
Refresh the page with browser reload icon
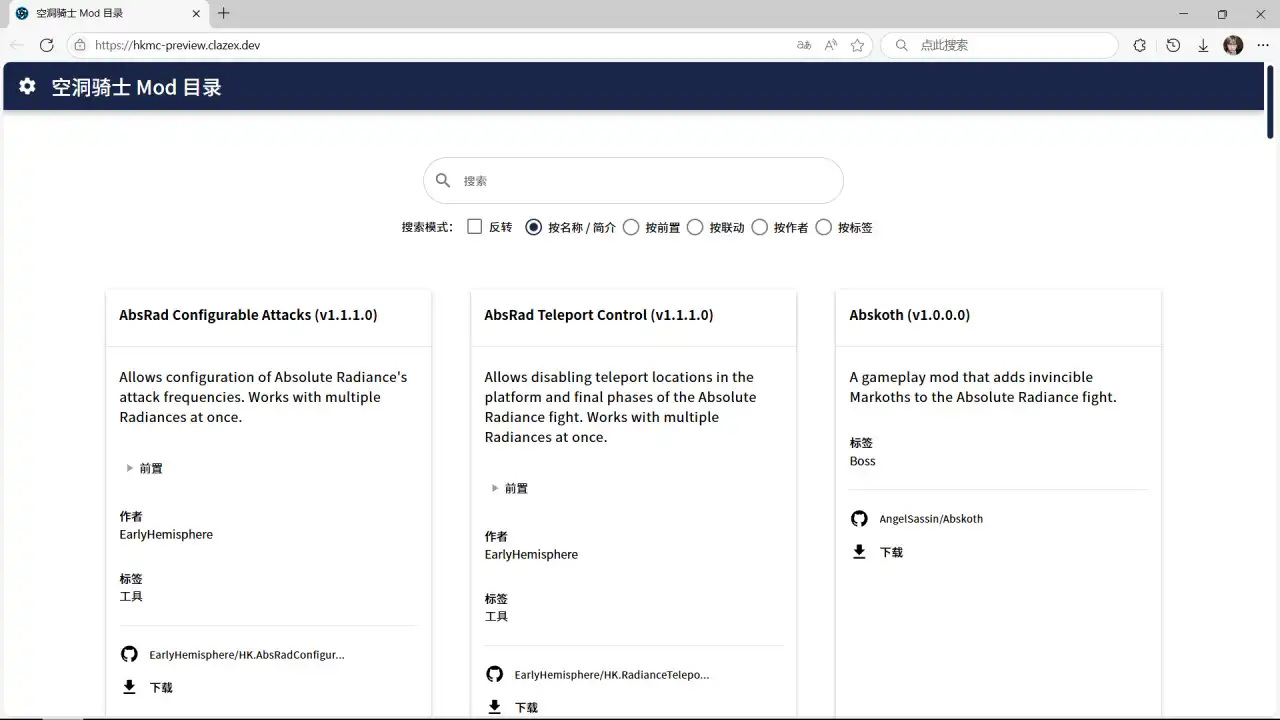click(46, 45)
